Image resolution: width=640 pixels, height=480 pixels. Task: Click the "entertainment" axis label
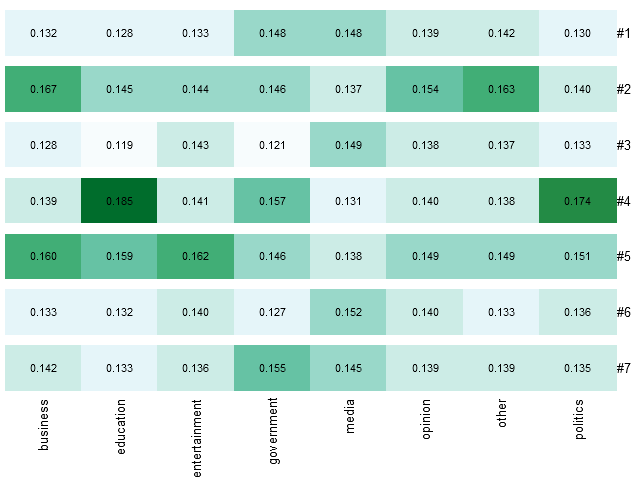196,436
